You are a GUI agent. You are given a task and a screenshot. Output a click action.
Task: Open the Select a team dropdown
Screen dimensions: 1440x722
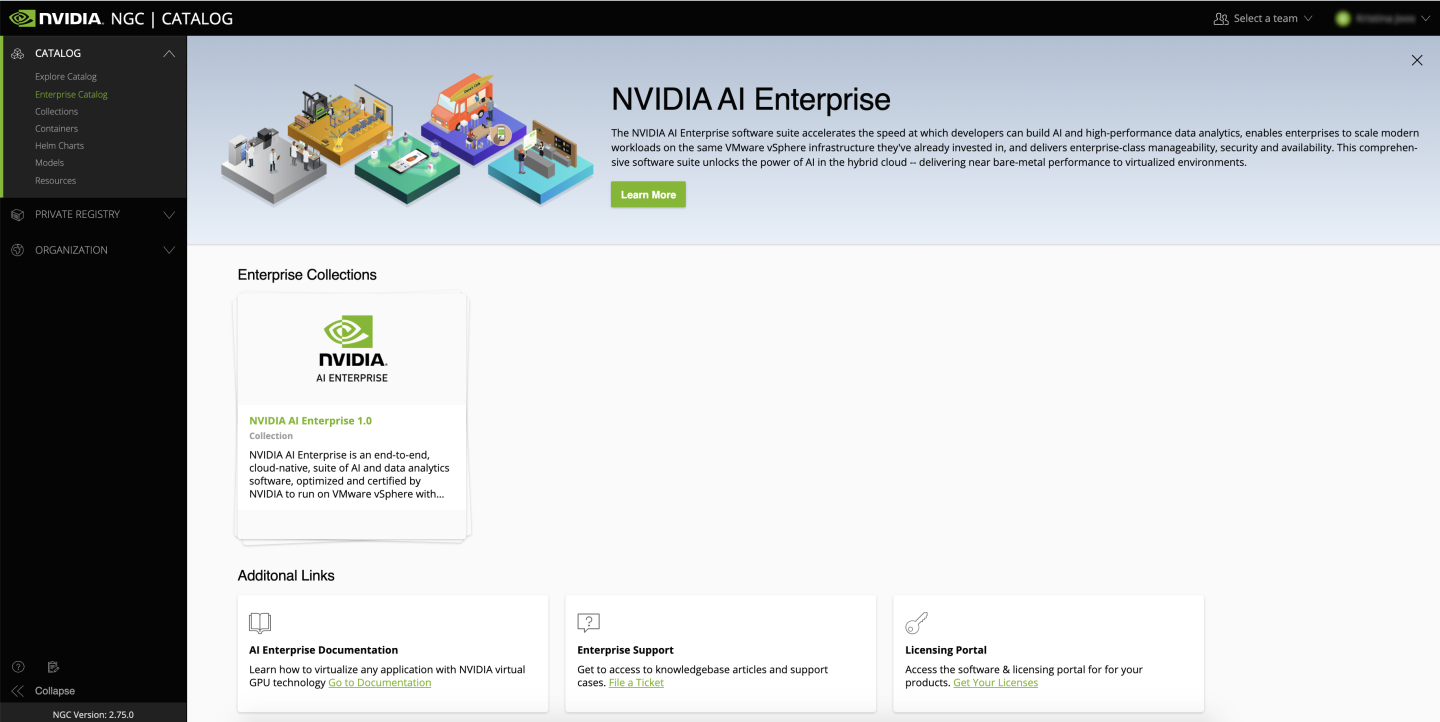click(x=1262, y=17)
